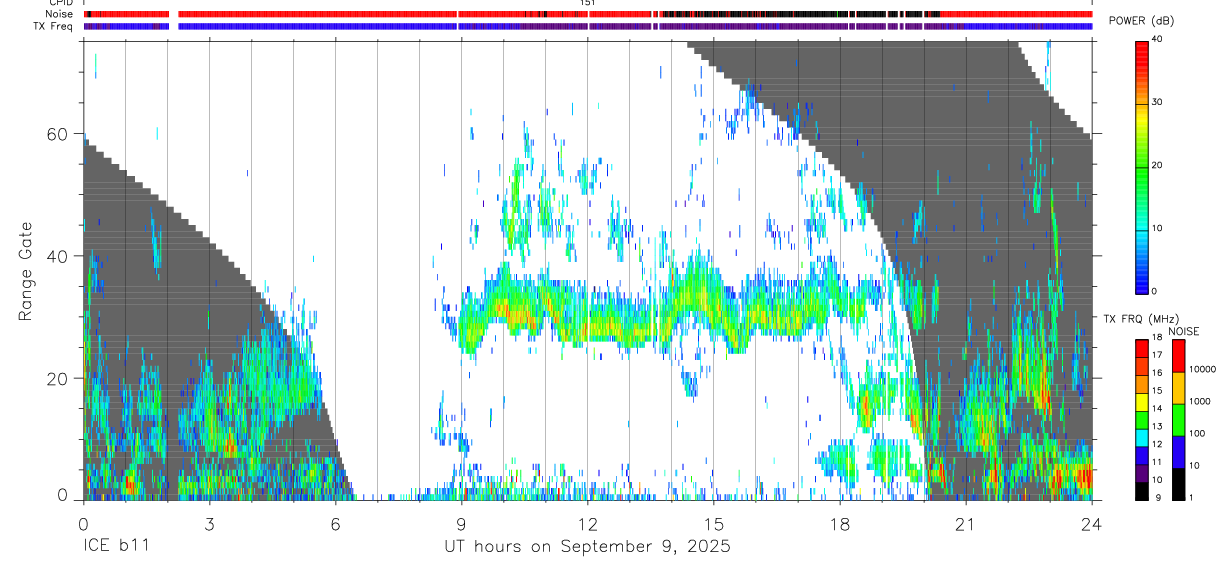The image size is (1228, 567).
Task: Click hour tick '21' on the time axis
Action: pos(966,523)
